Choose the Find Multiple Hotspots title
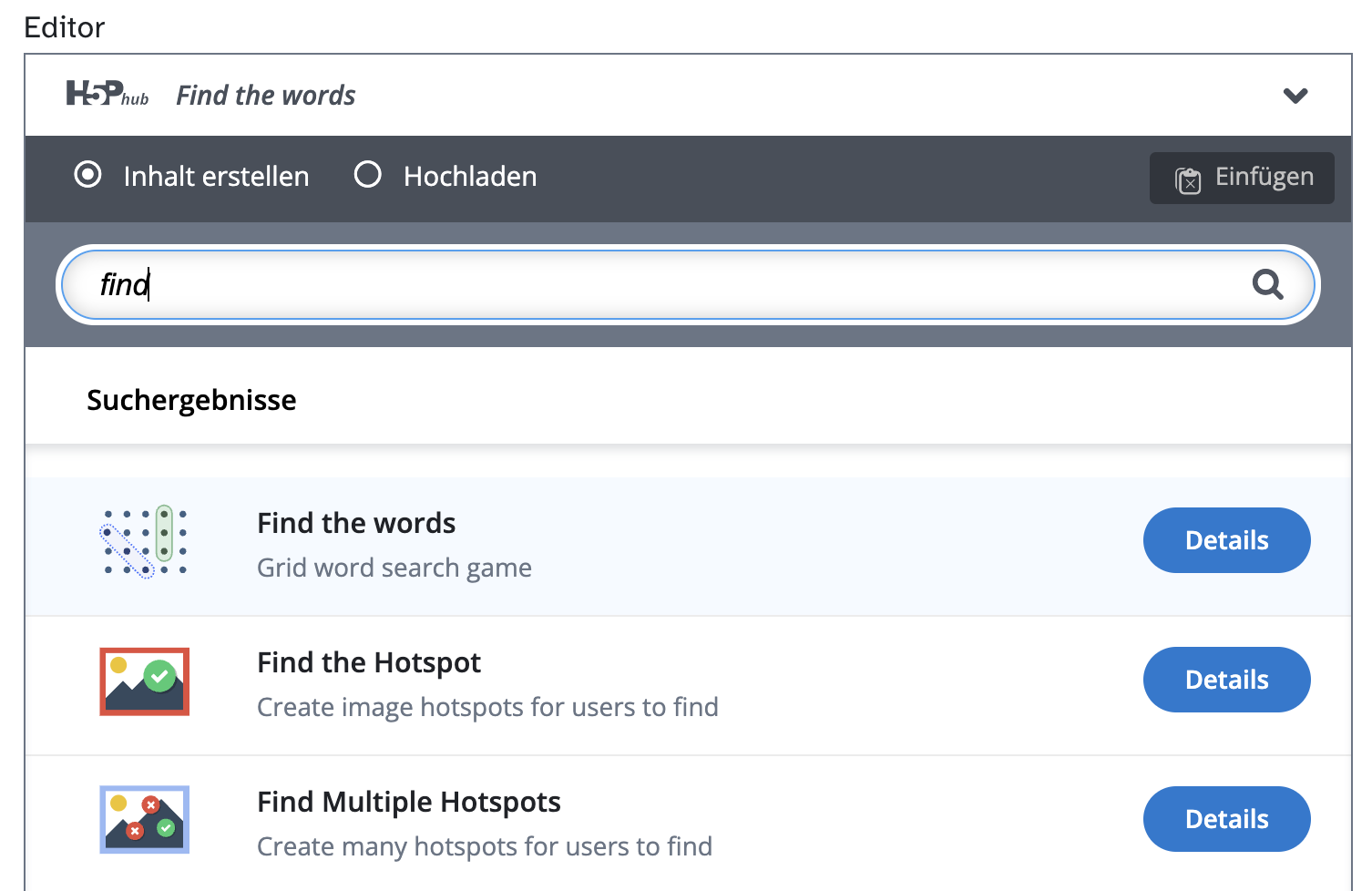 409,802
